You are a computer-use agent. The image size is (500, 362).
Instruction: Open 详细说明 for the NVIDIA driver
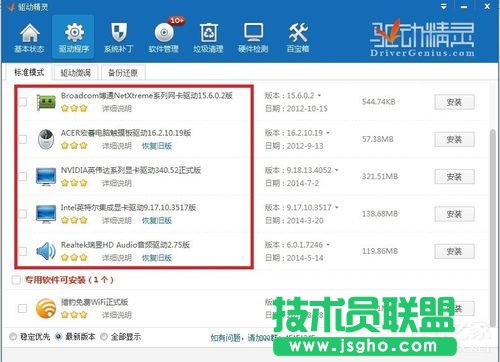tap(117, 183)
